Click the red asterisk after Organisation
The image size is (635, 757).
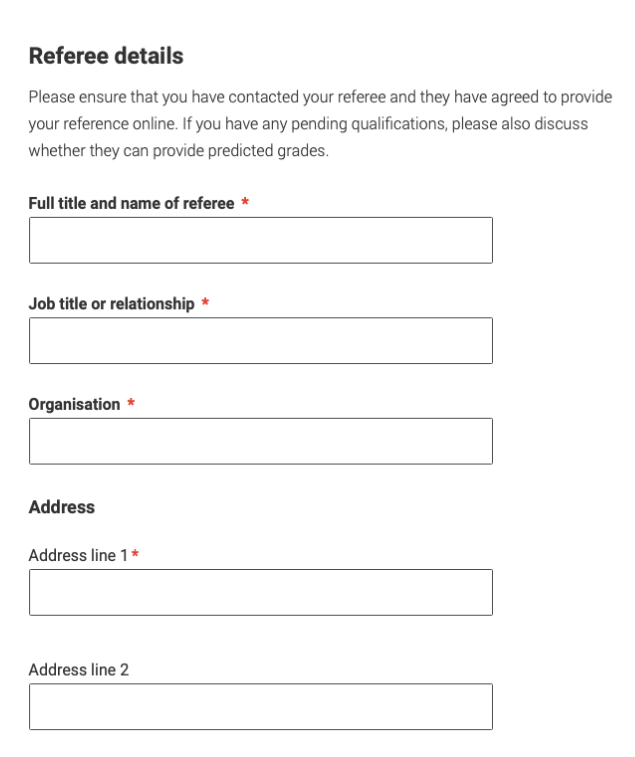pos(131,403)
